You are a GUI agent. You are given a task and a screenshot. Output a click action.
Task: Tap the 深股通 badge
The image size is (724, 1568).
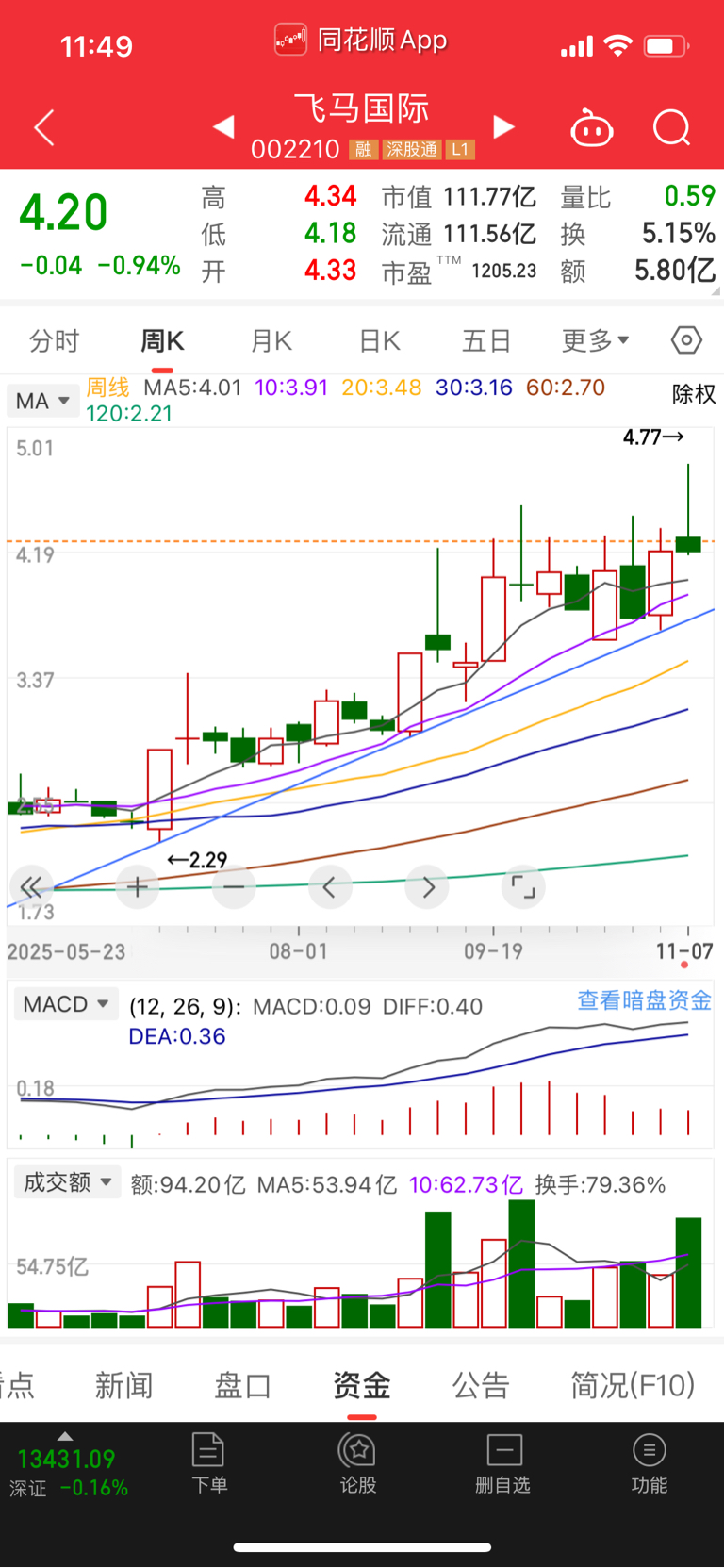coord(412,149)
